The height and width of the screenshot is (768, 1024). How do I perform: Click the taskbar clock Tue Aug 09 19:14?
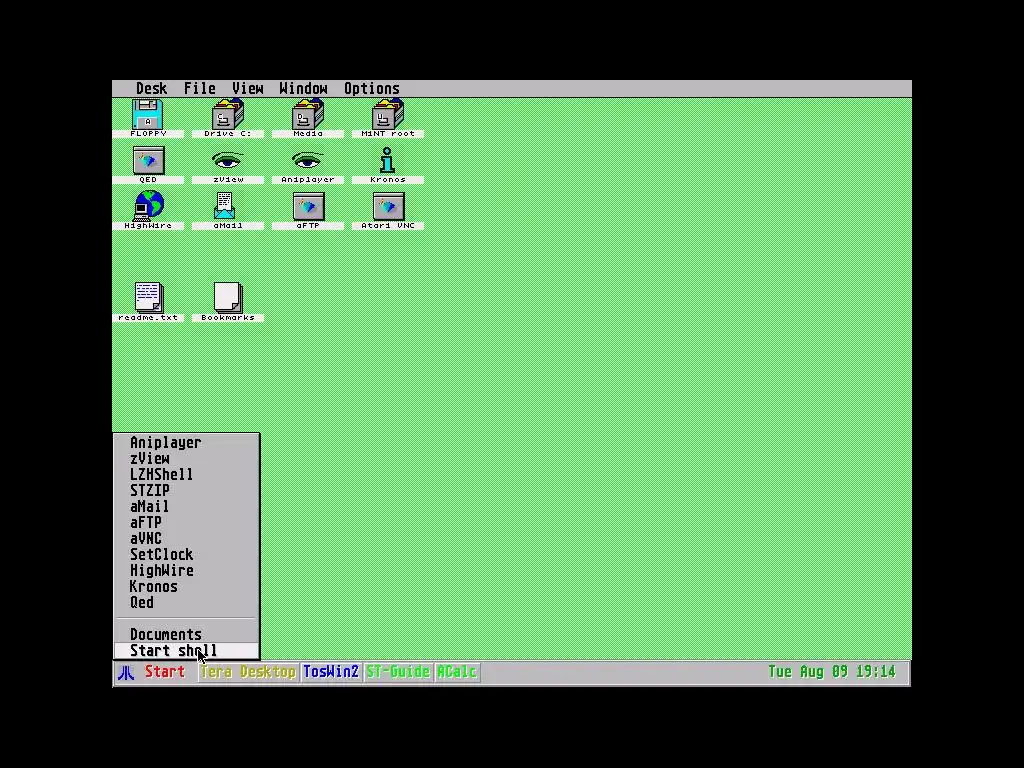(832, 672)
